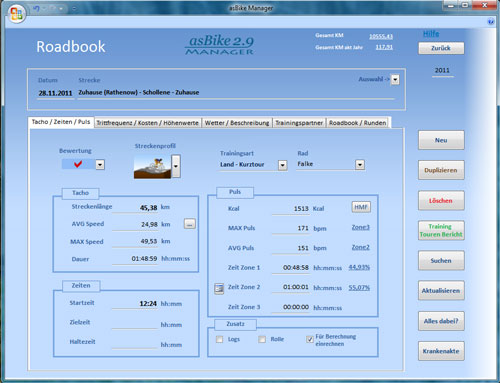This screenshot has height=383, width=500.
Task: Click the Zone3 link next to MAX Puls
Action: click(361, 227)
